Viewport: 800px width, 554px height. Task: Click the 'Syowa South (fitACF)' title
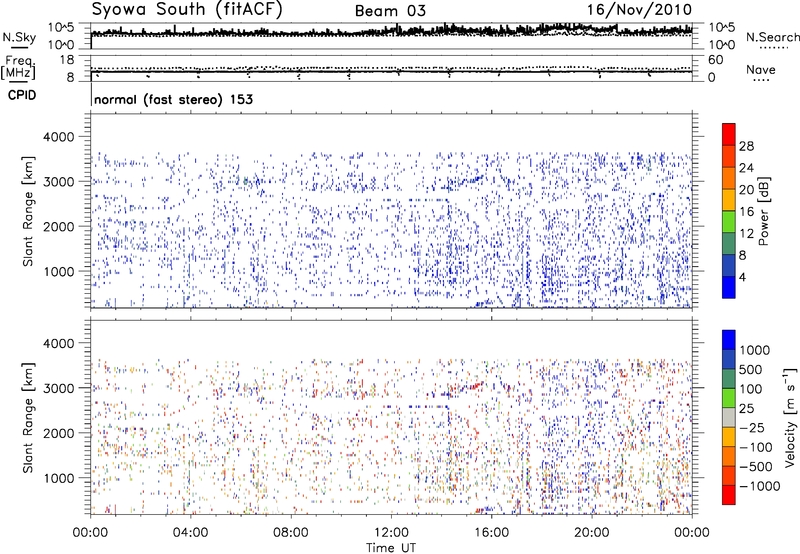[x=186, y=9]
